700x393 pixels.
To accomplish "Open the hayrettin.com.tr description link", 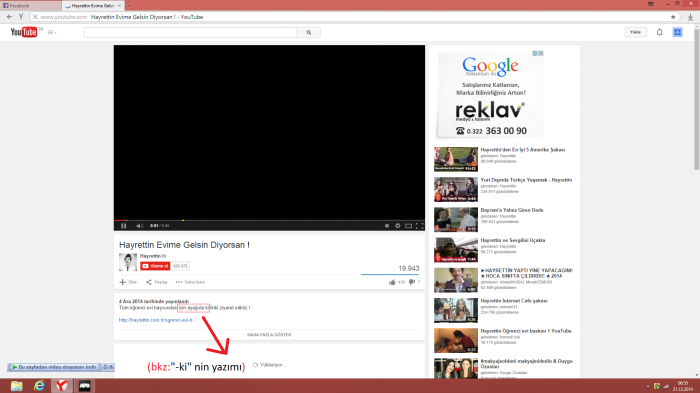I will point(157,320).
